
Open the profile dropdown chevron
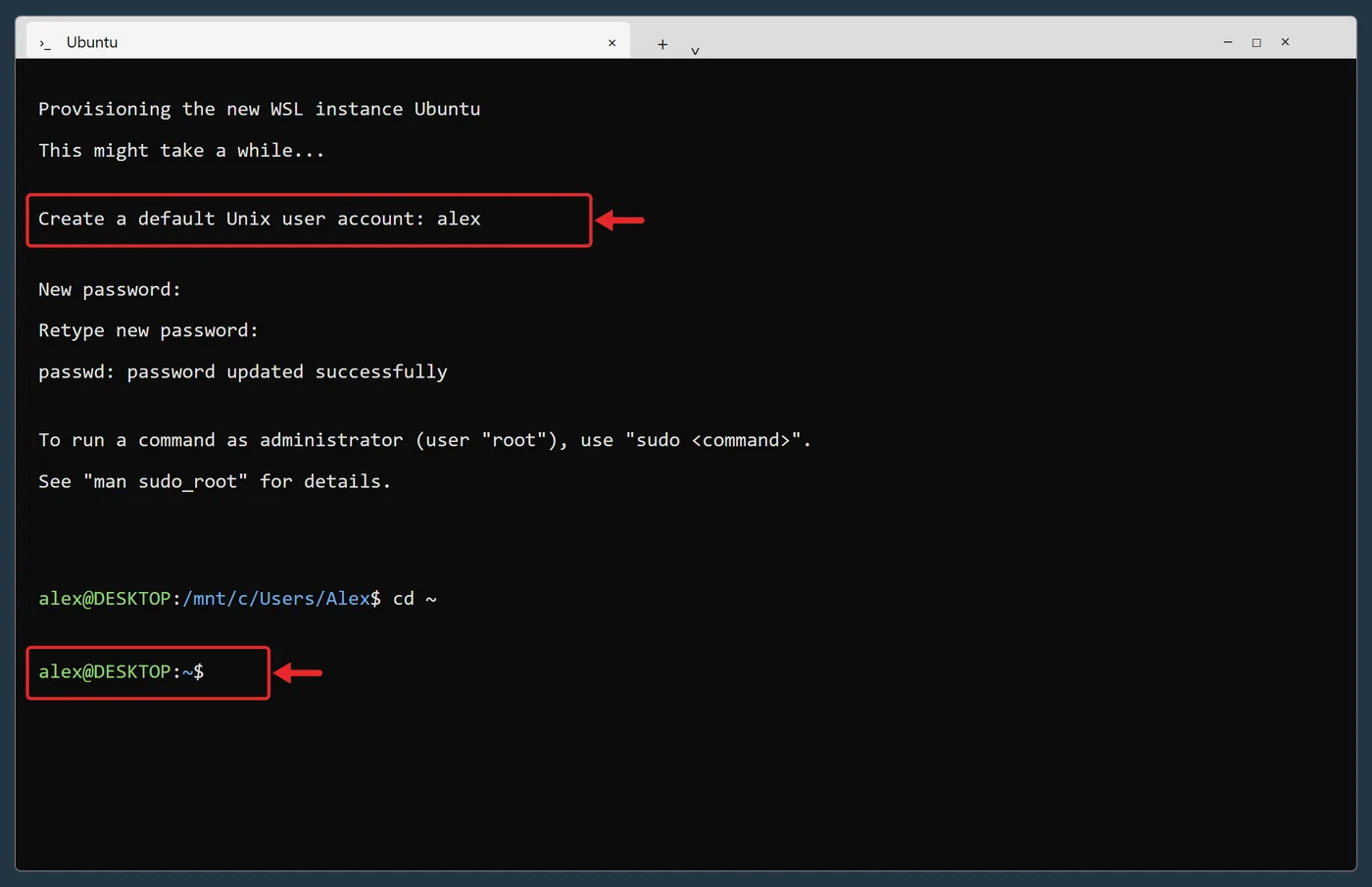coord(695,50)
